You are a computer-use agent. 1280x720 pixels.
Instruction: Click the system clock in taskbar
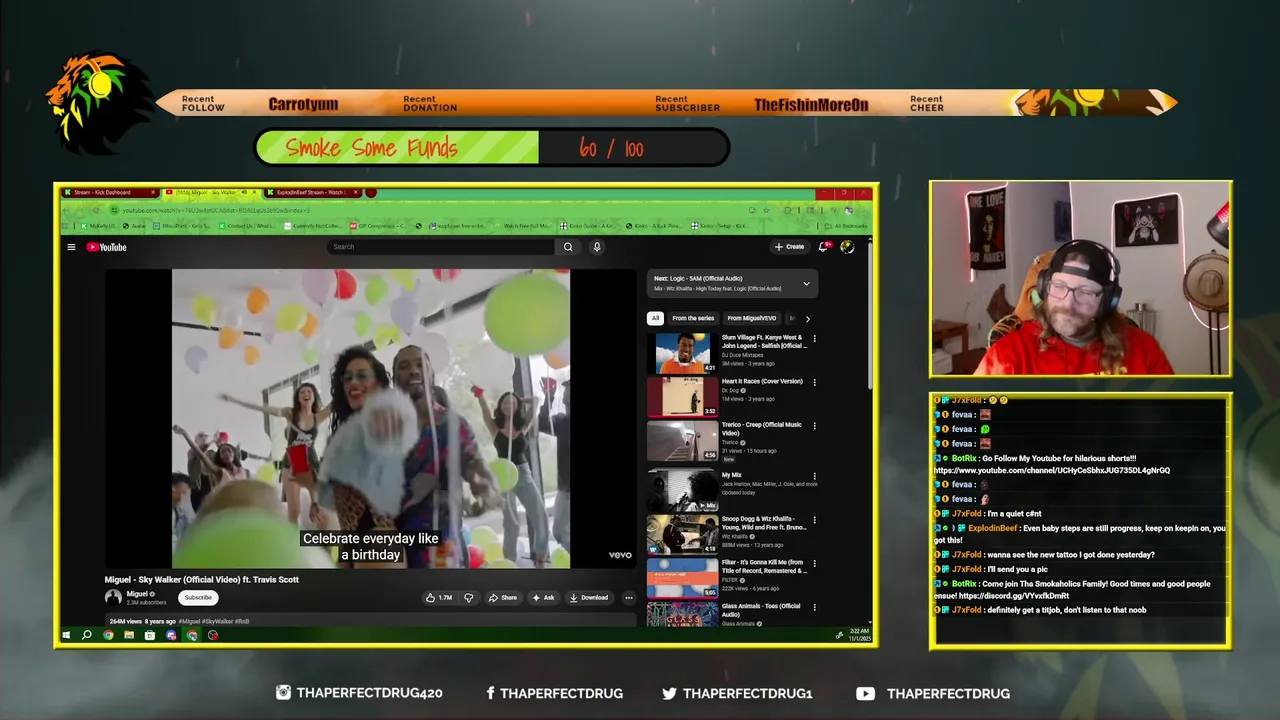click(x=860, y=635)
